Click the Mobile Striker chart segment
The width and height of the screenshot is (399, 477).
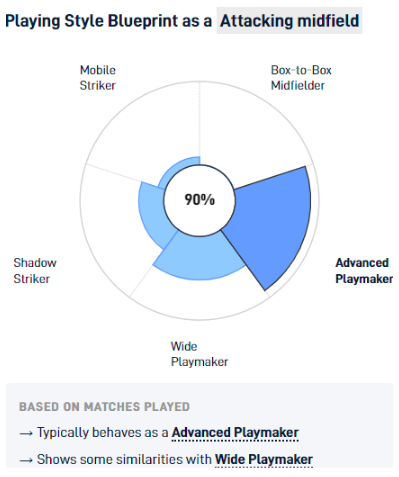coord(177,168)
